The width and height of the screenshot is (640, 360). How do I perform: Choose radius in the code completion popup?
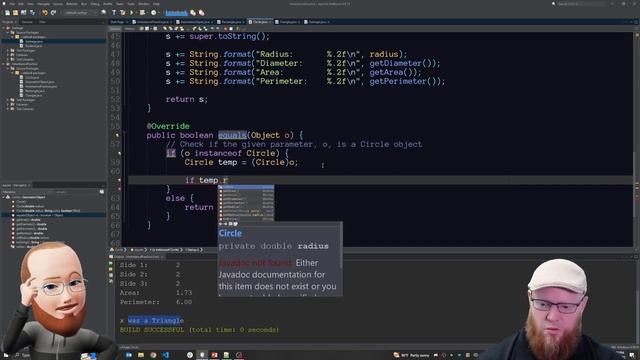[246, 187]
